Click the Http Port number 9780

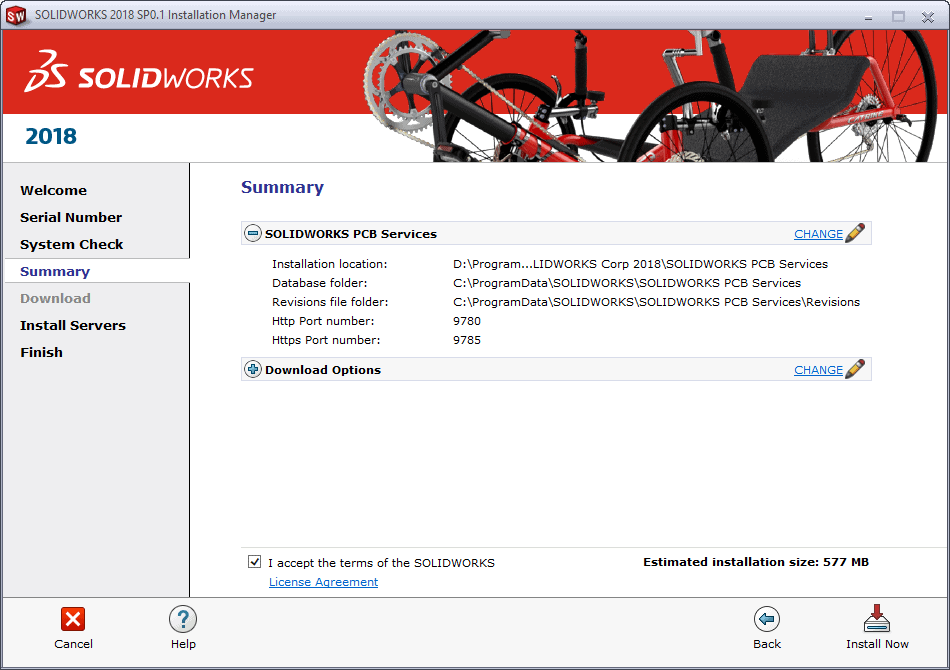[x=467, y=321]
